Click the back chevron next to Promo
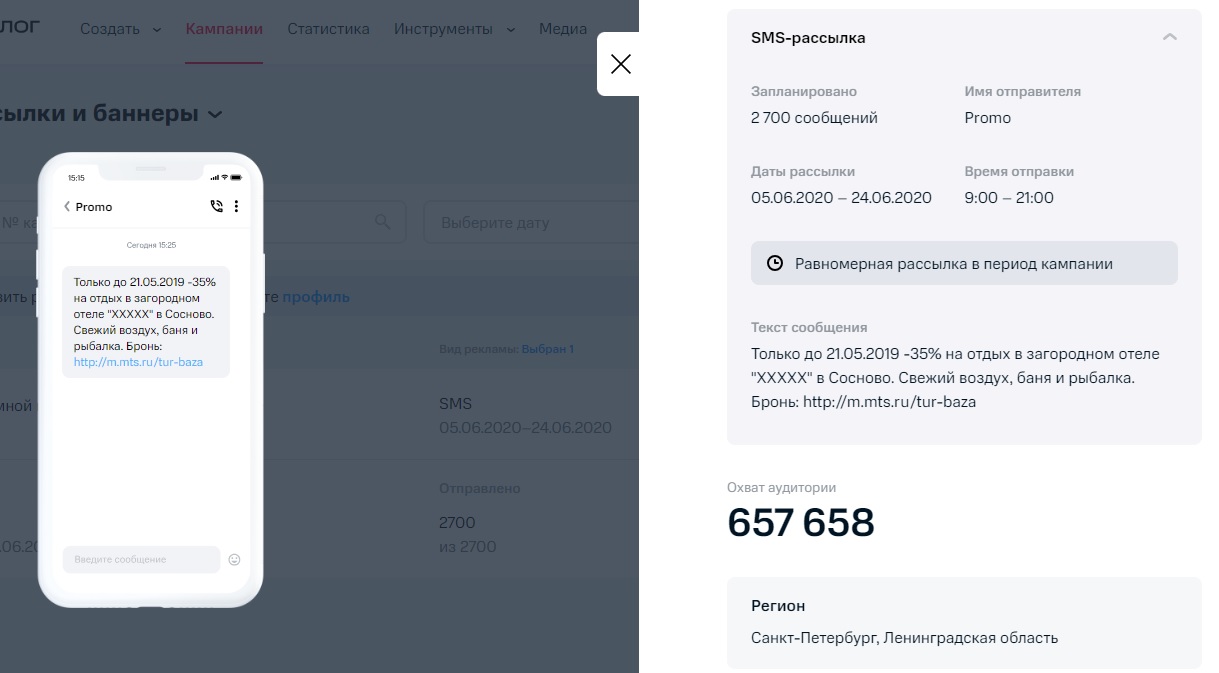 tap(67, 207)
